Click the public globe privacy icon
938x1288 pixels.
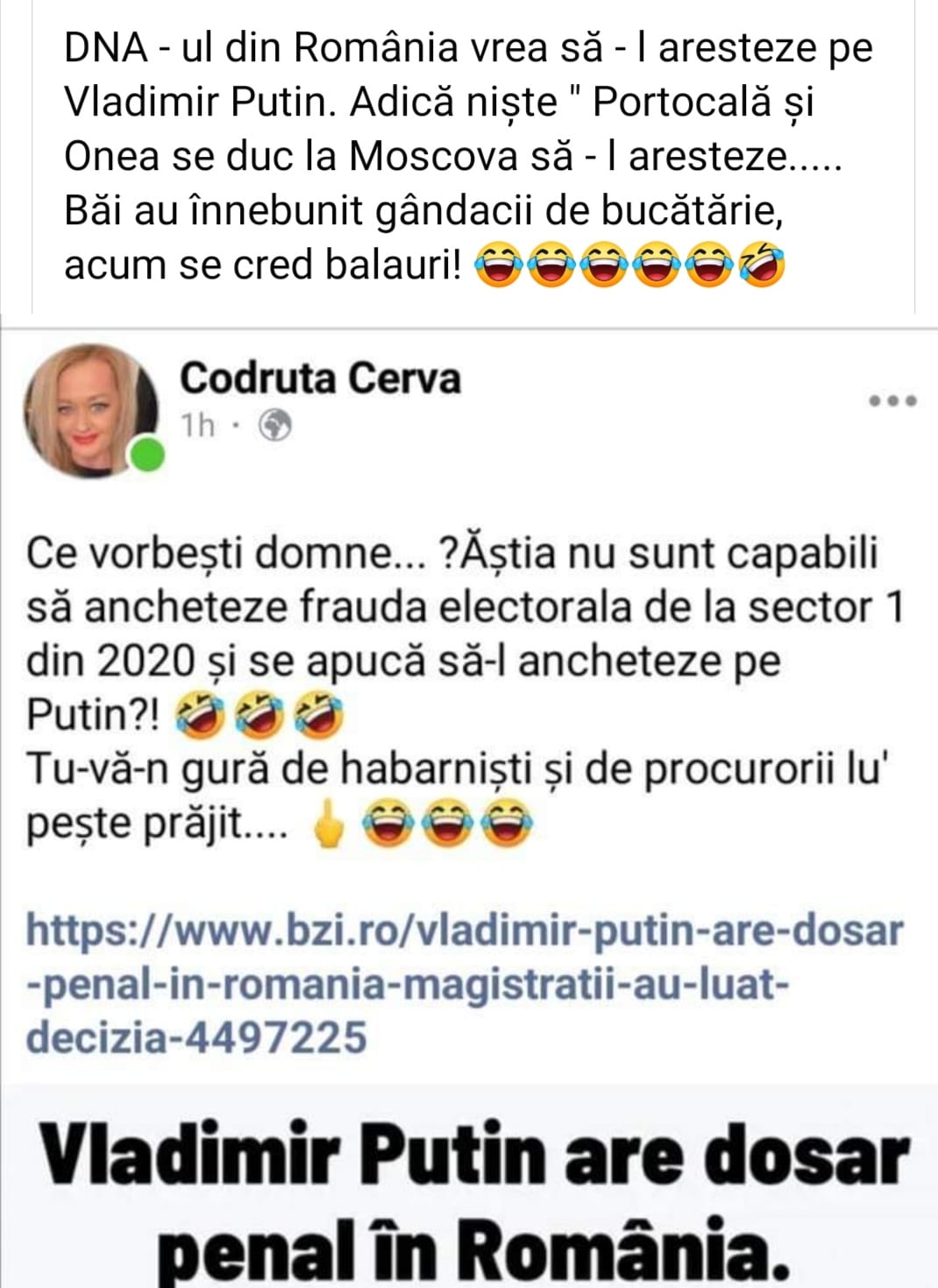pyautogui.click(x=275, y=426)
